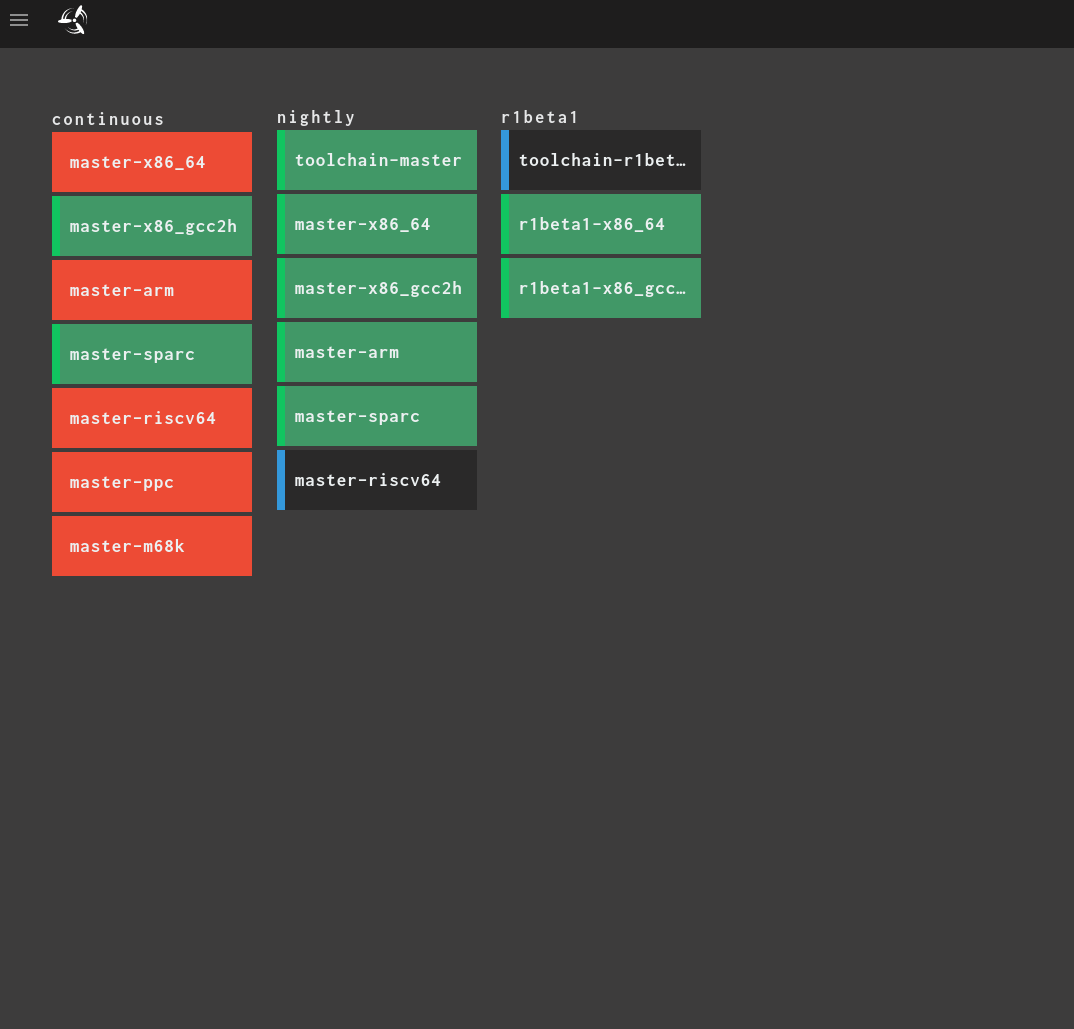Open the r1beta1-x86_64 build details

[600, 223]
